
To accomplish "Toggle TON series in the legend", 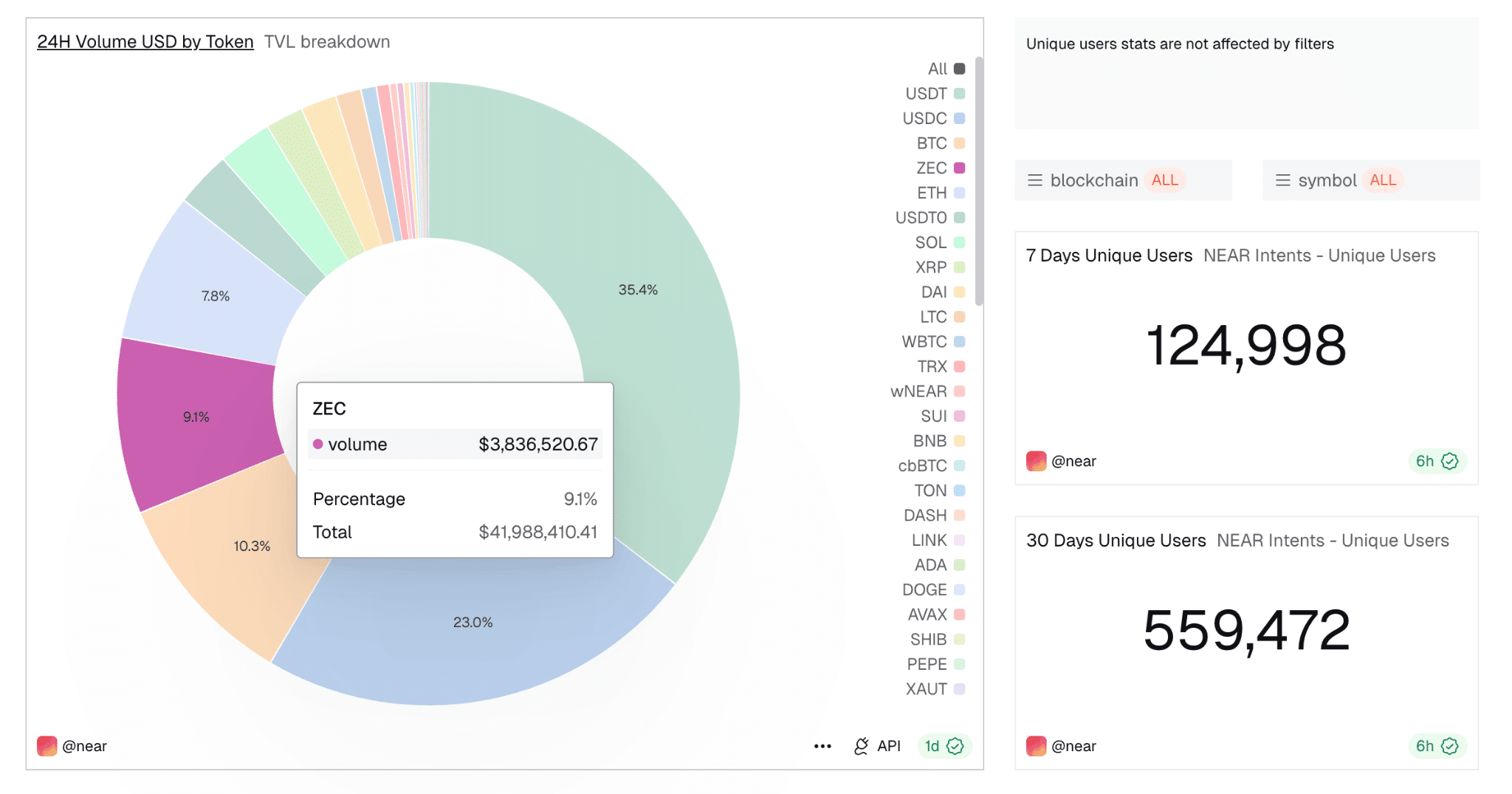I will pyautogui.click(x=940, y=490).
